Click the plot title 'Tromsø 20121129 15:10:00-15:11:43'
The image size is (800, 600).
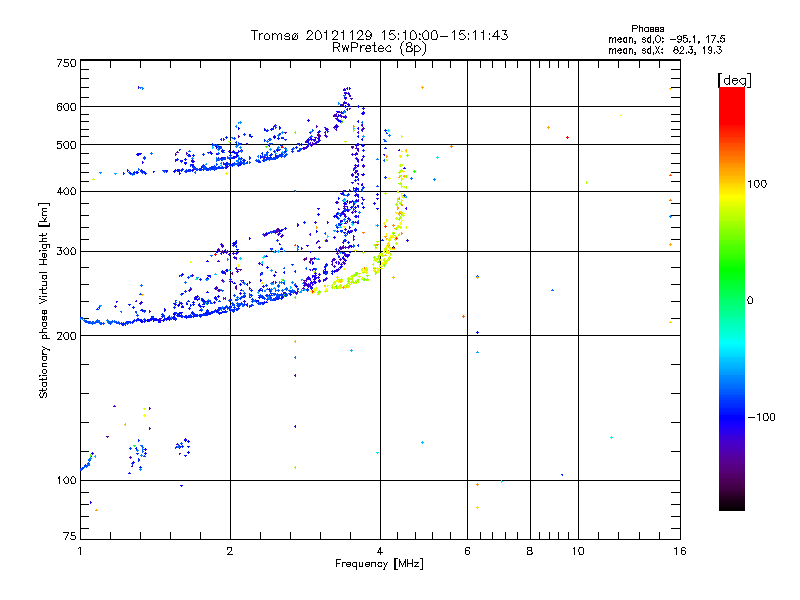click(379, 35)
